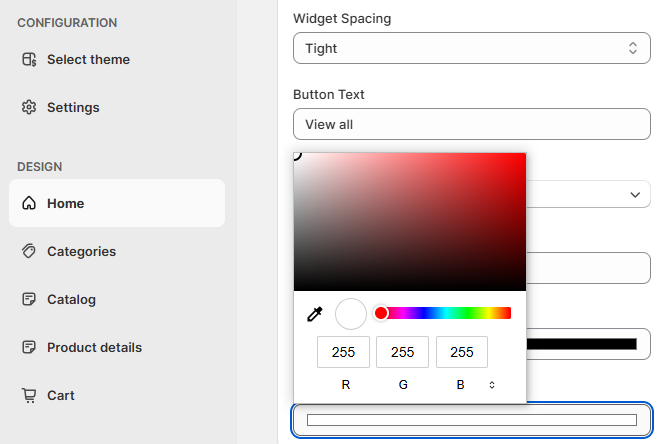Open Select theme configuration

pos(117,59)
